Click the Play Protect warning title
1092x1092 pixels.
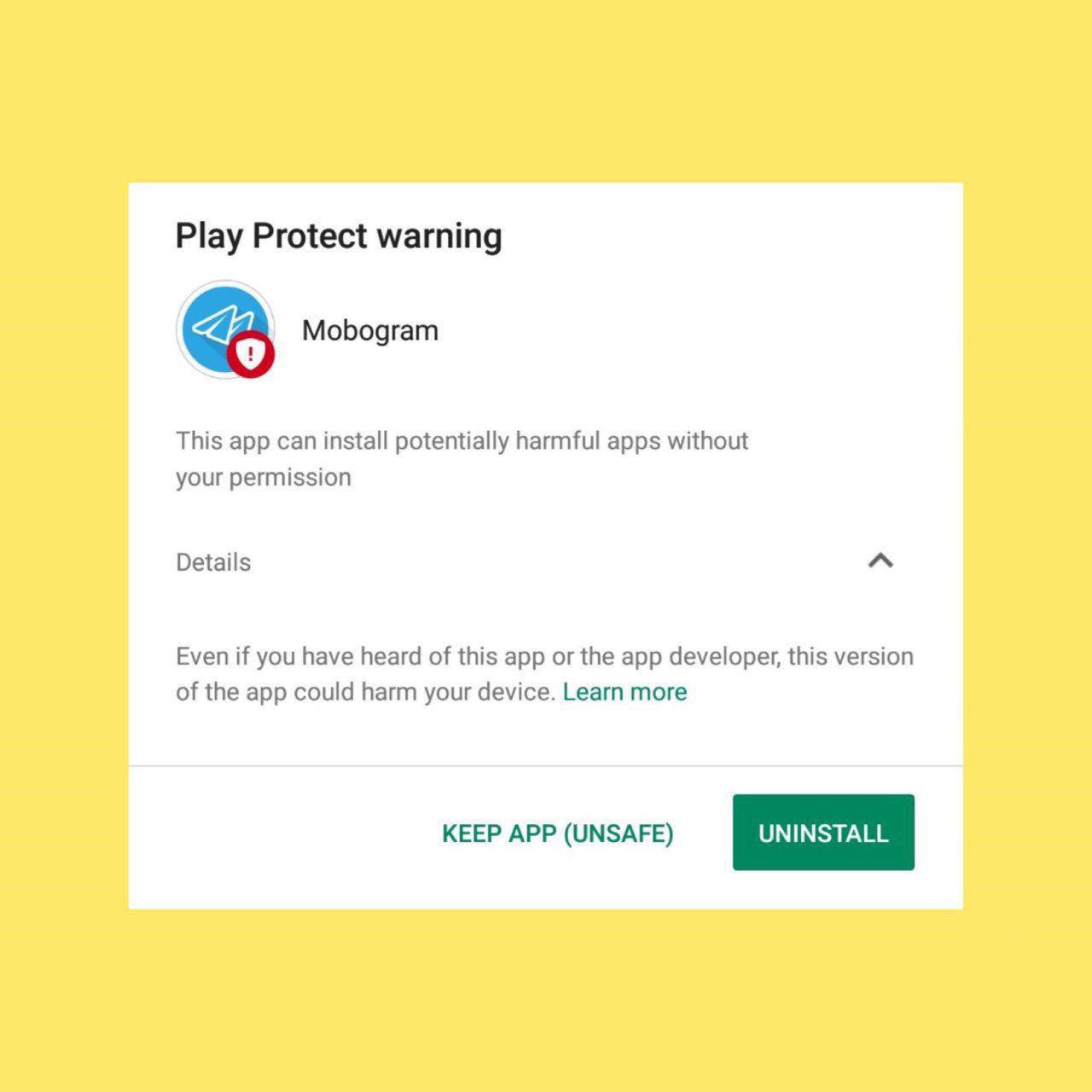339,236
